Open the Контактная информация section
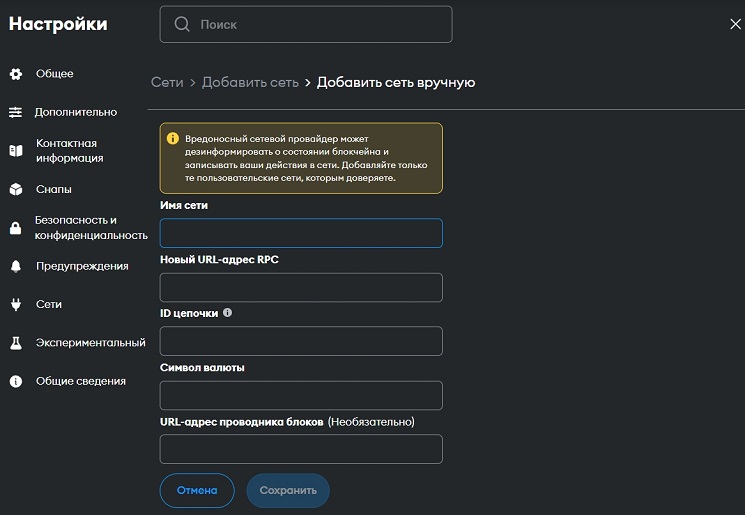Viewport: 745px width, 515px height. [x=69, y=151]
